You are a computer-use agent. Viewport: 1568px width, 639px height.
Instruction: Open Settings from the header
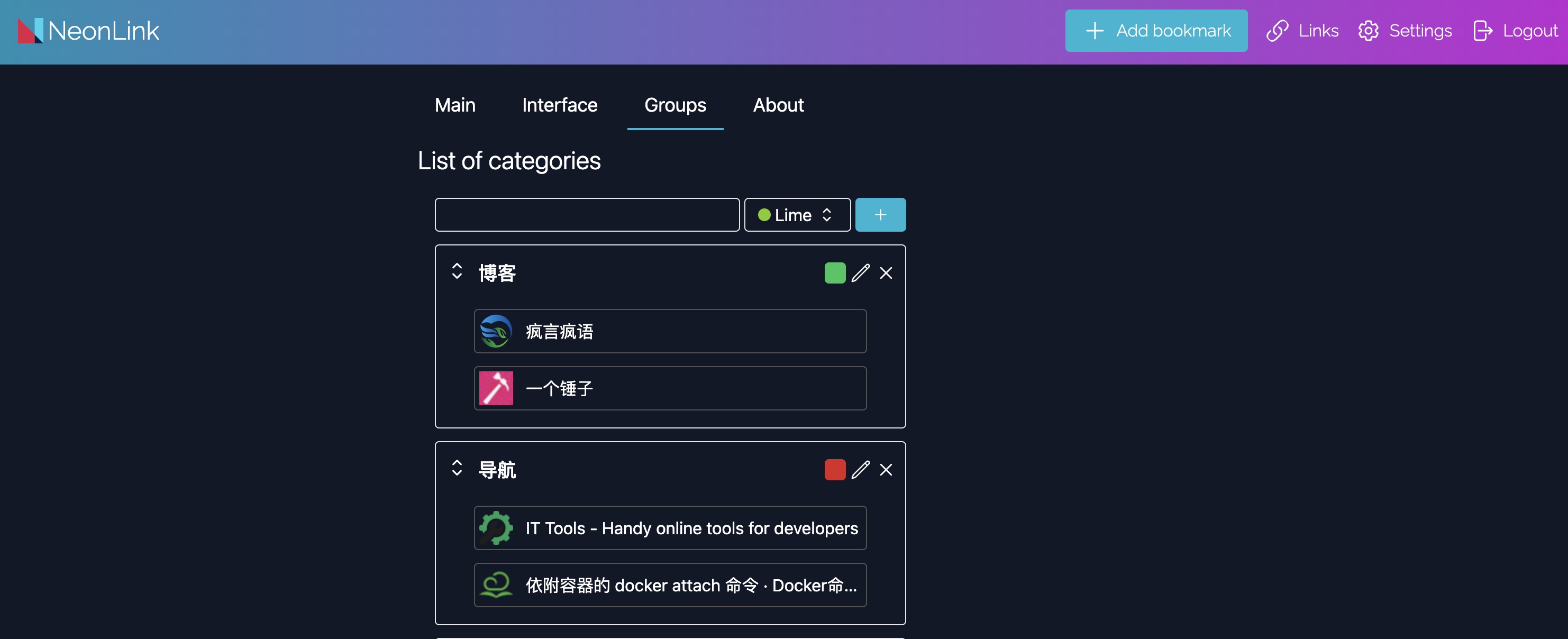[x=1405, y=31]
